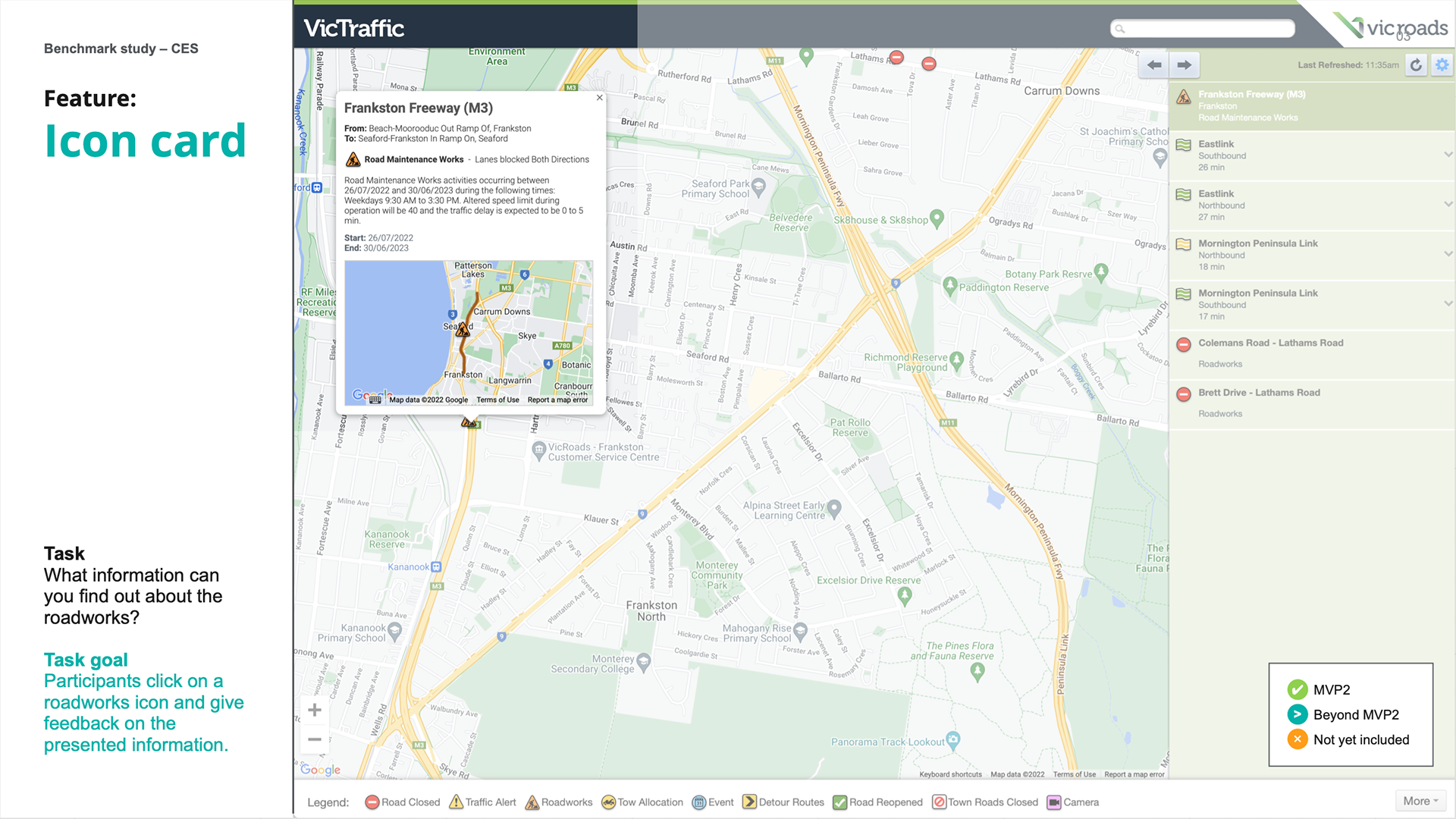Click the Paddington Reserve pin
Image resolution: width=1456 pixels, height=819 pixels.
949,285
